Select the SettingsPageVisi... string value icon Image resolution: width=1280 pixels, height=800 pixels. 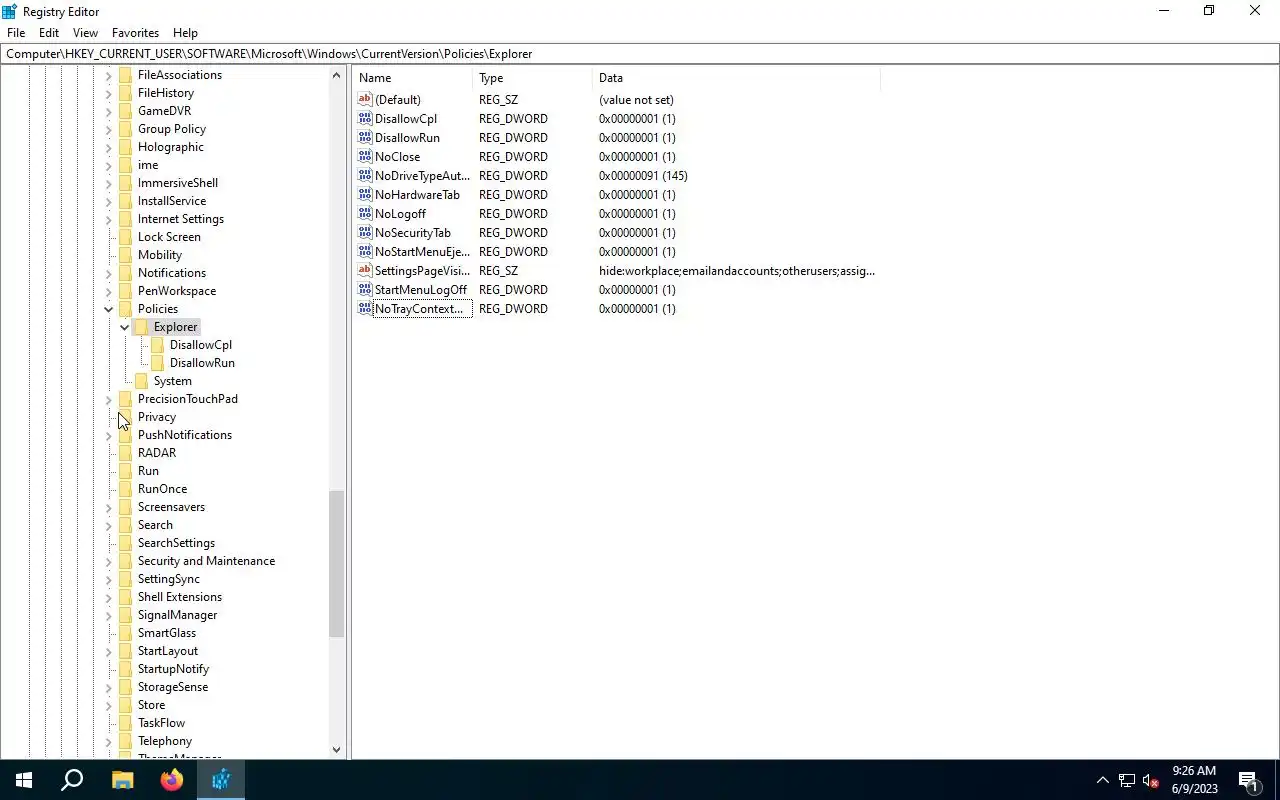[x=365, y=270]
